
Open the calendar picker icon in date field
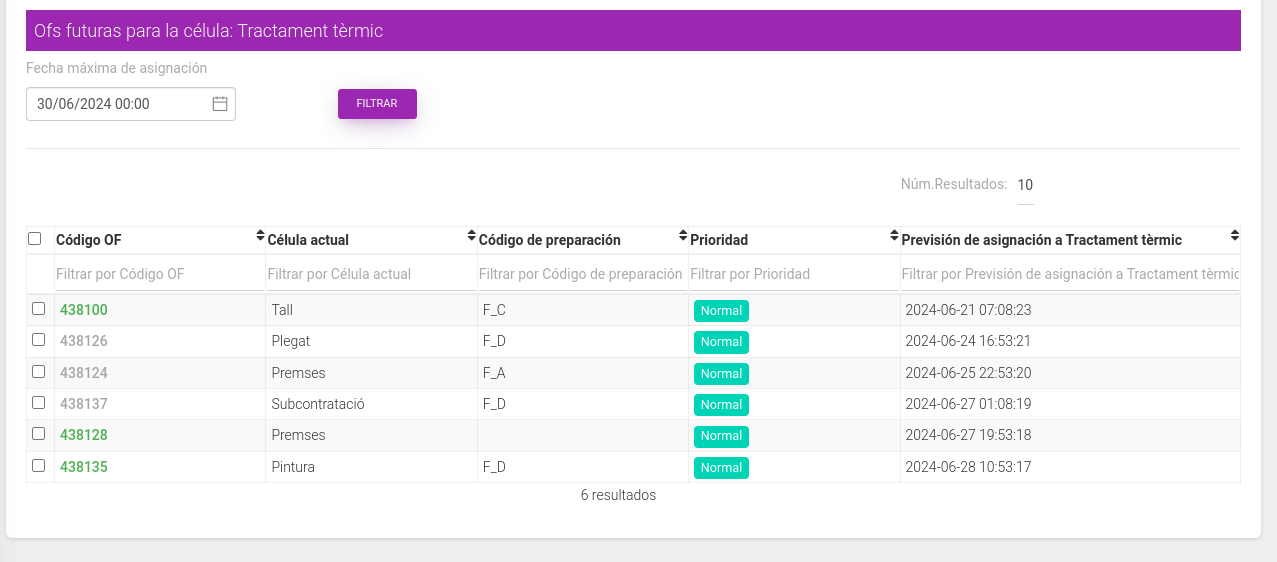click(220, 103)
